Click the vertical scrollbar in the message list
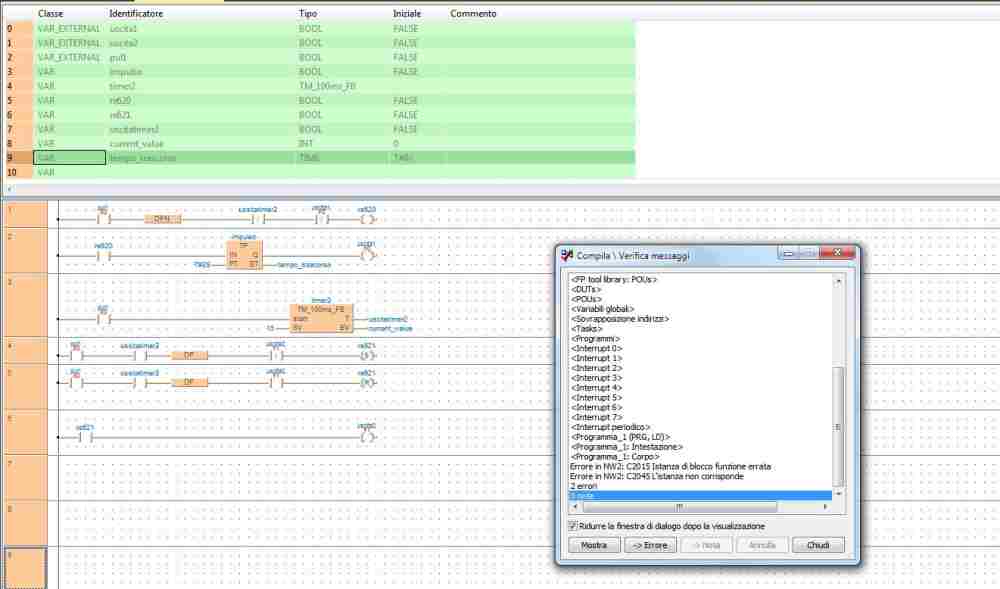The image size is (1000, 589). tap(838, 400)
